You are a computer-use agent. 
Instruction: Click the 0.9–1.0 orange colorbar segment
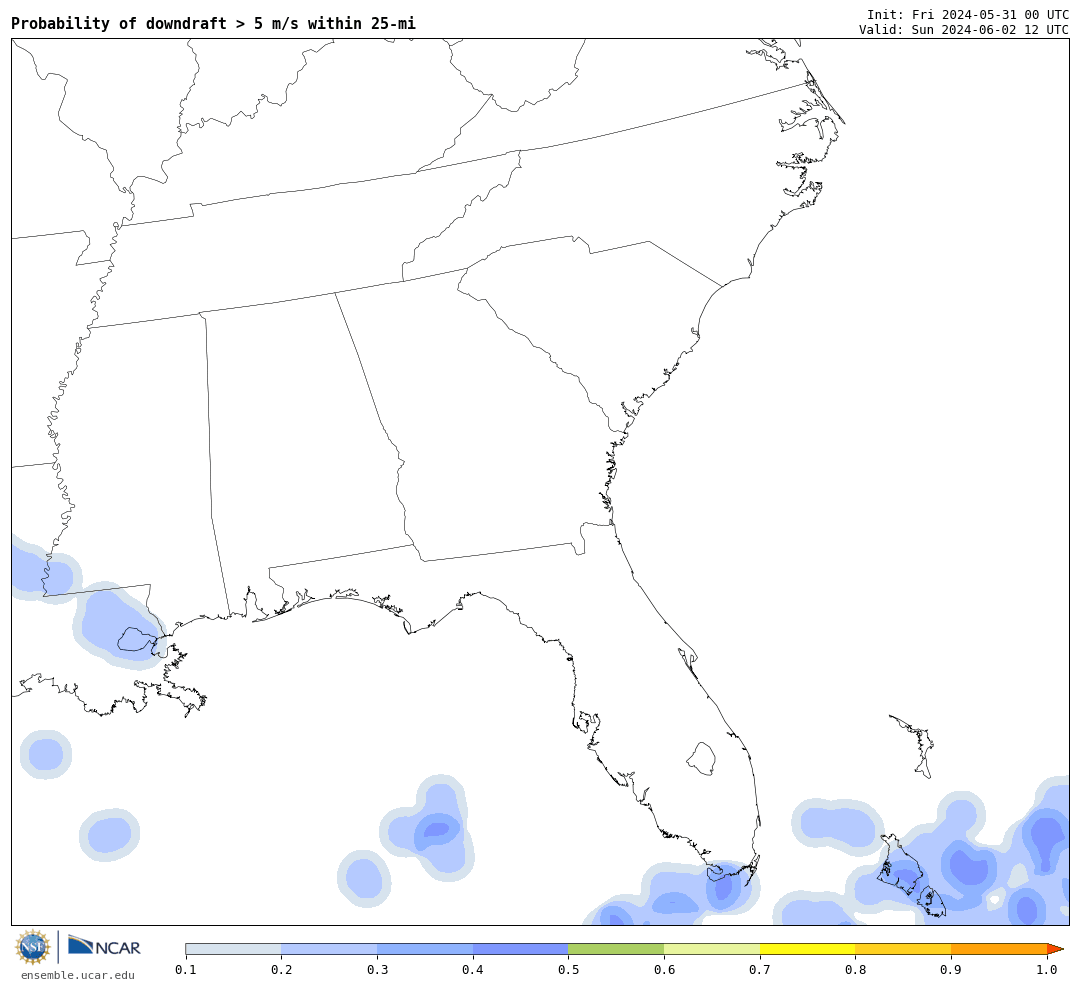tap(999, 949)
